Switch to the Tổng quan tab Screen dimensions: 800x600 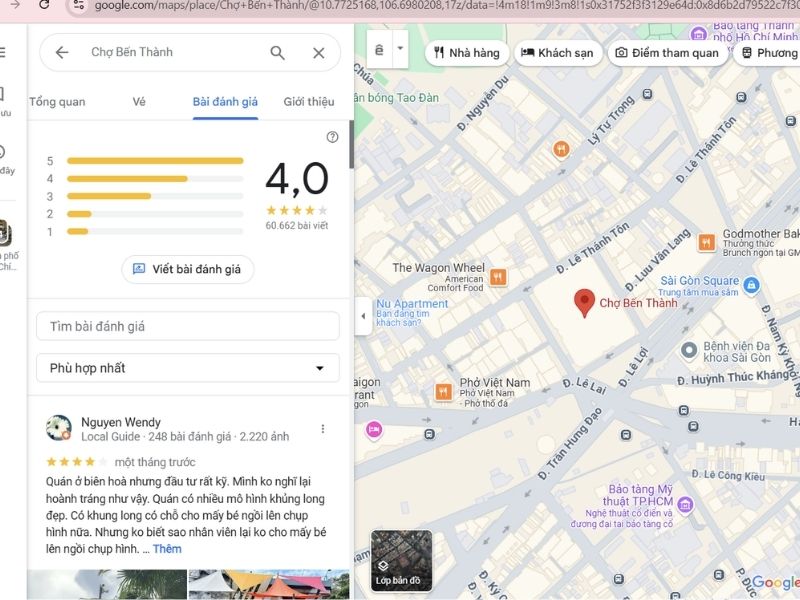[x=57, y=102]
